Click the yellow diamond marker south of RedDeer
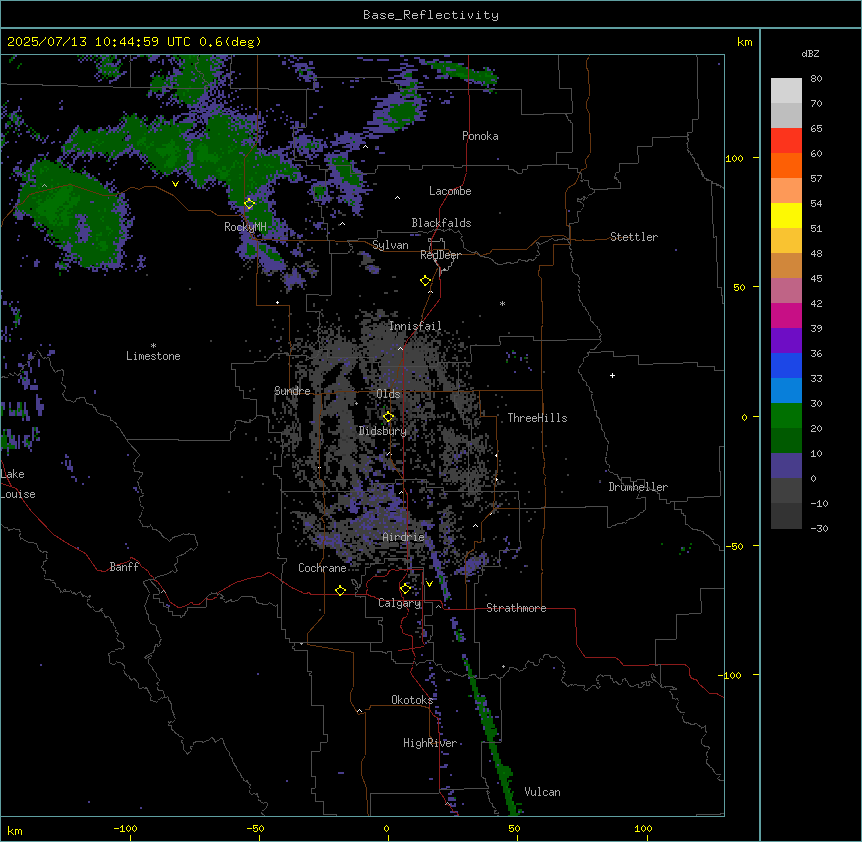Screen dimensions: 862x842 coord(426,281)
